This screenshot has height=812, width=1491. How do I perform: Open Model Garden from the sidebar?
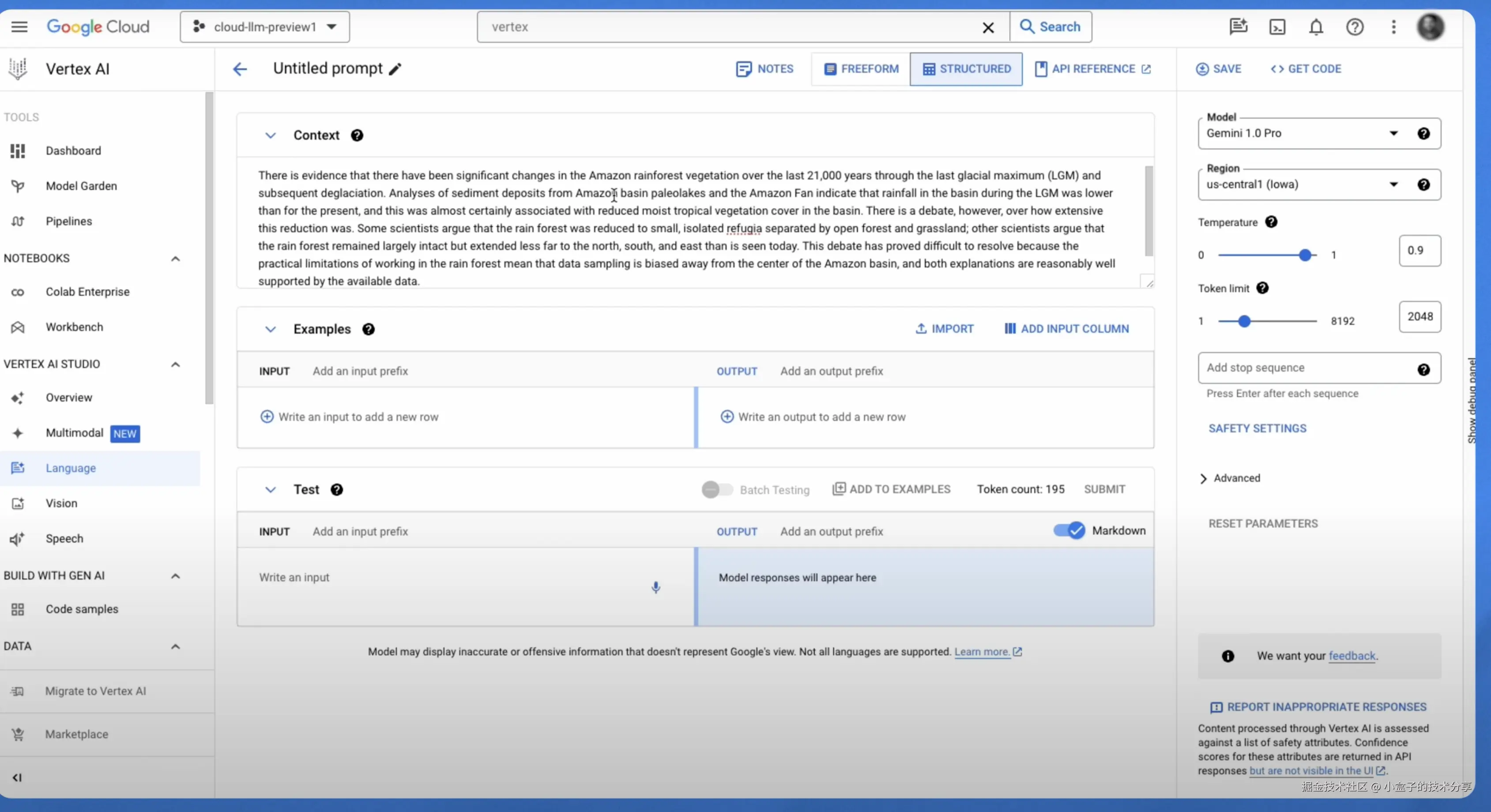click(x=81, y=186)
